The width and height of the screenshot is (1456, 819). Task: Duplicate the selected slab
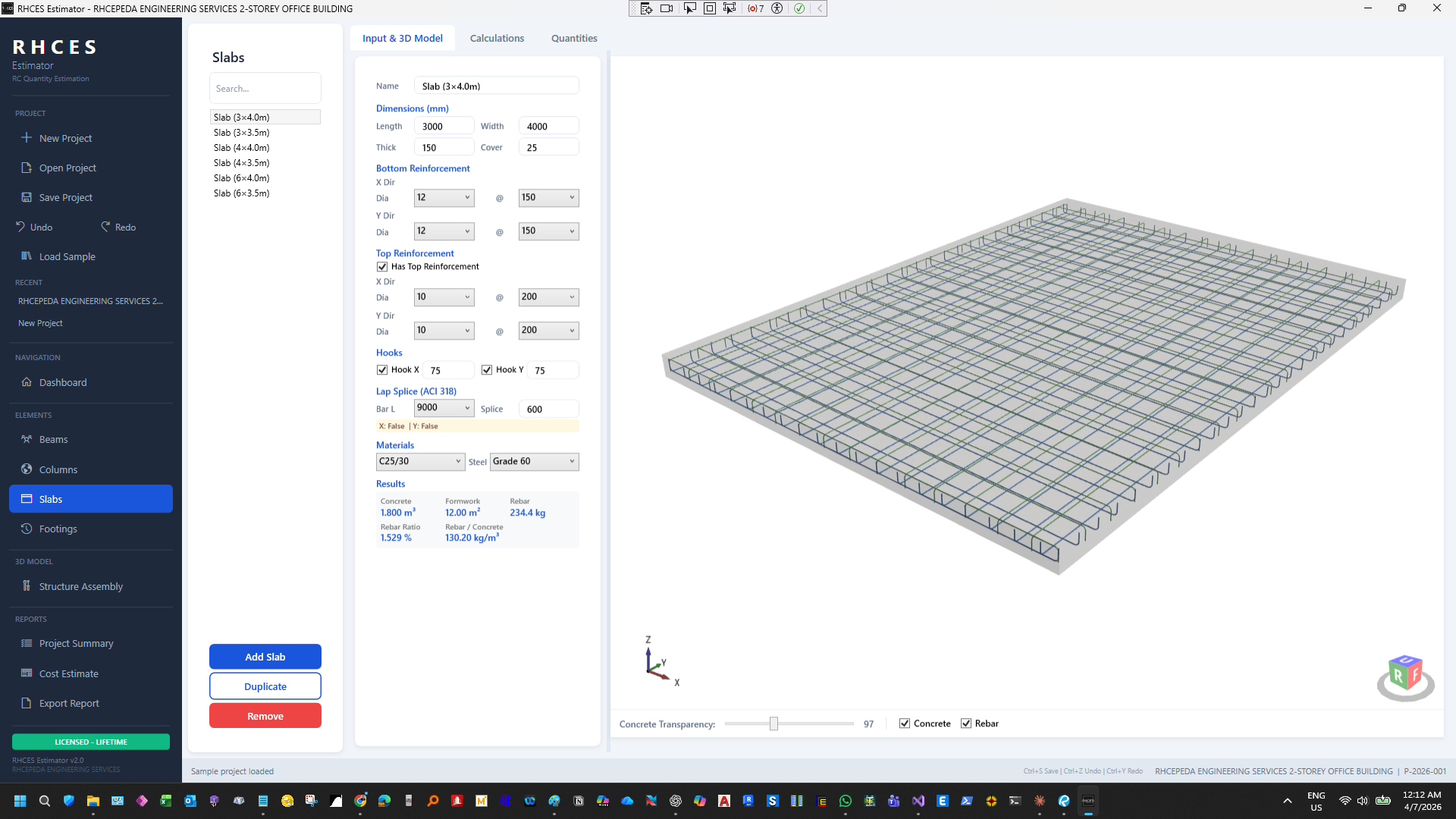[x=265, y=686]
